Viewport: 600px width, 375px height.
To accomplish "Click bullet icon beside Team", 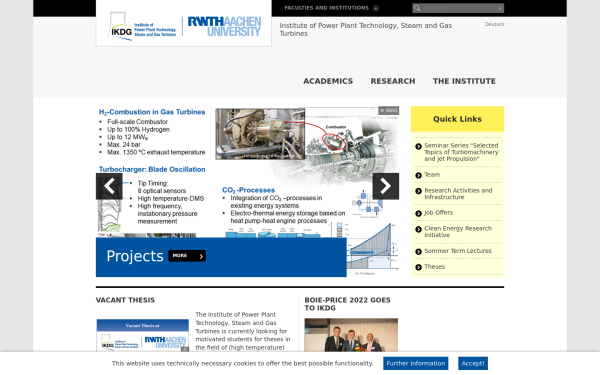I will pyautogui.click(x=418, y=175).
